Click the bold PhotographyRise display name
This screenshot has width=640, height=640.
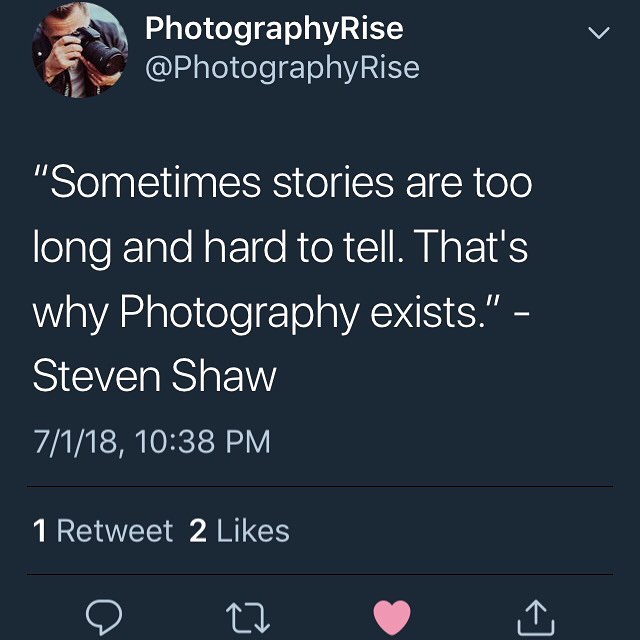274,29
